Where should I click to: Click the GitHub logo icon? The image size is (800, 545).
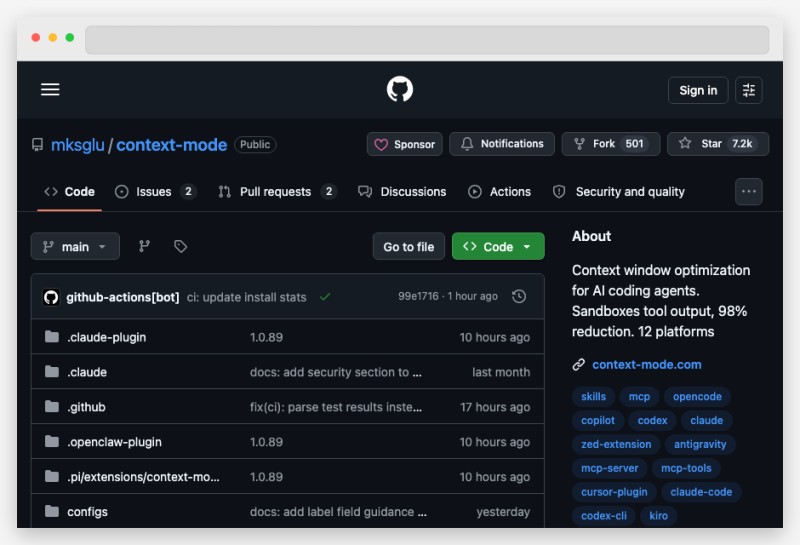pos(400,90)
